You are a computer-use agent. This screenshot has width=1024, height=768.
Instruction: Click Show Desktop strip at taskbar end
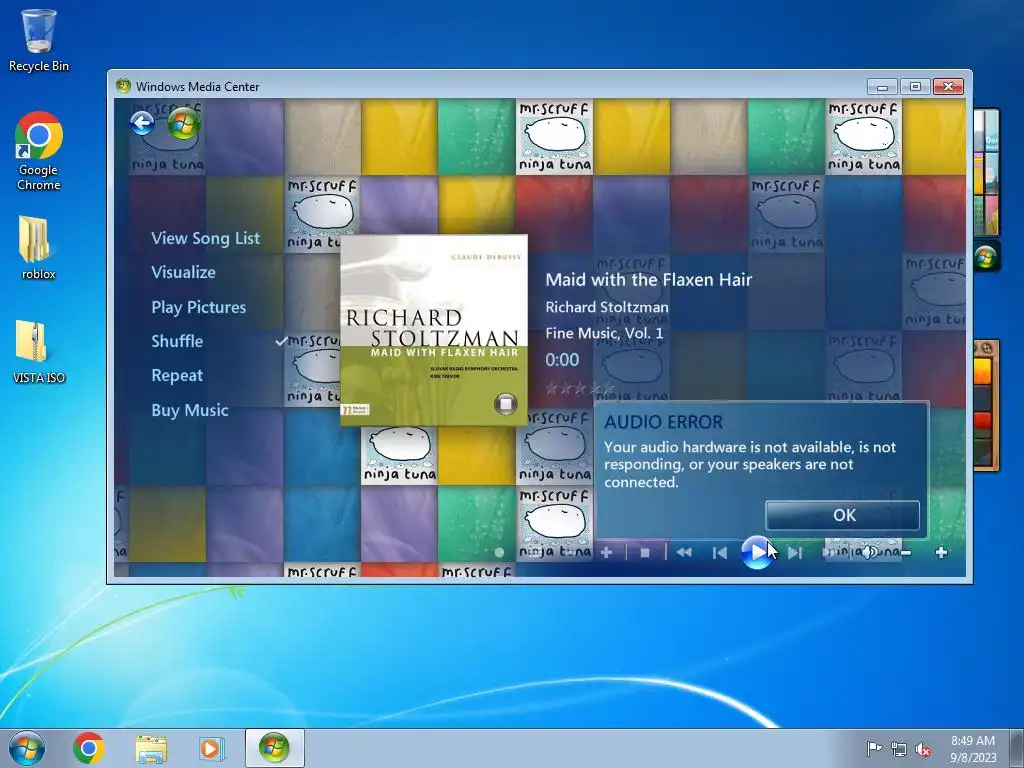coord(1017,748)
